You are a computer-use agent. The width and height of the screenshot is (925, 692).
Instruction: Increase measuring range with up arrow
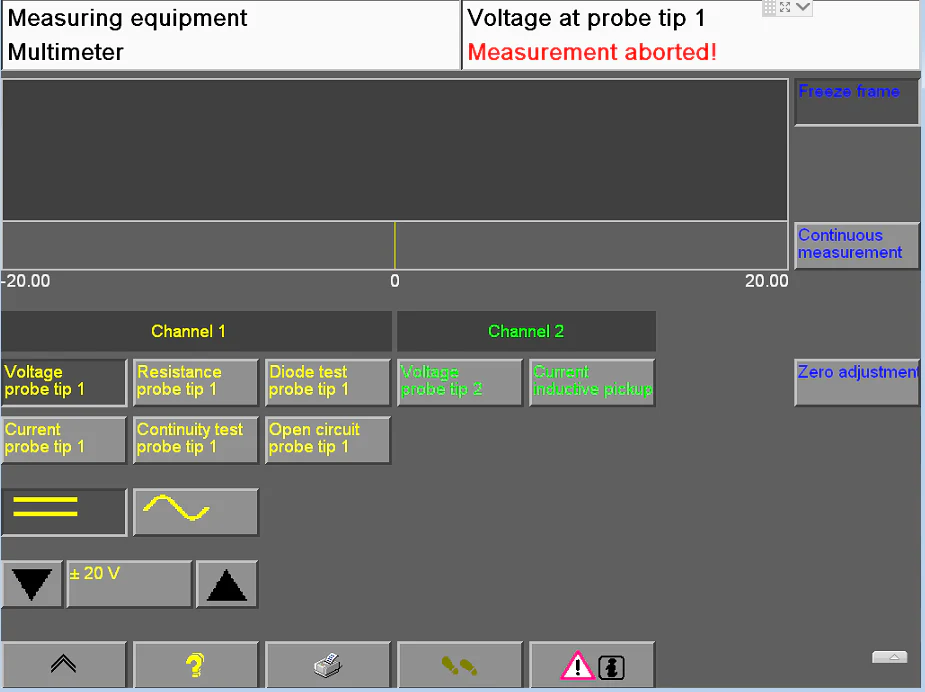coord(227,584)
